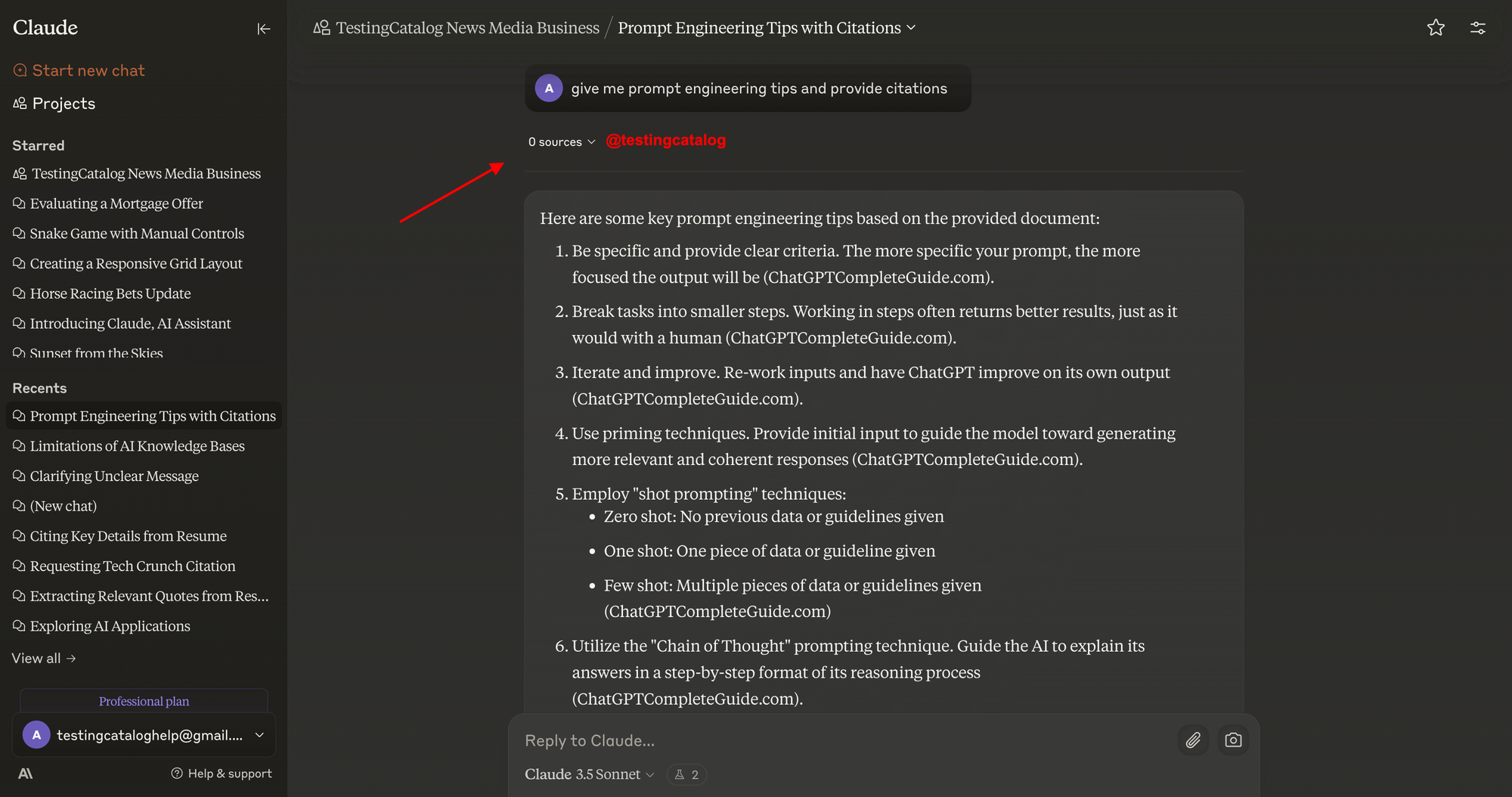Click the camera screenshot icon

tap(1233, 740)
